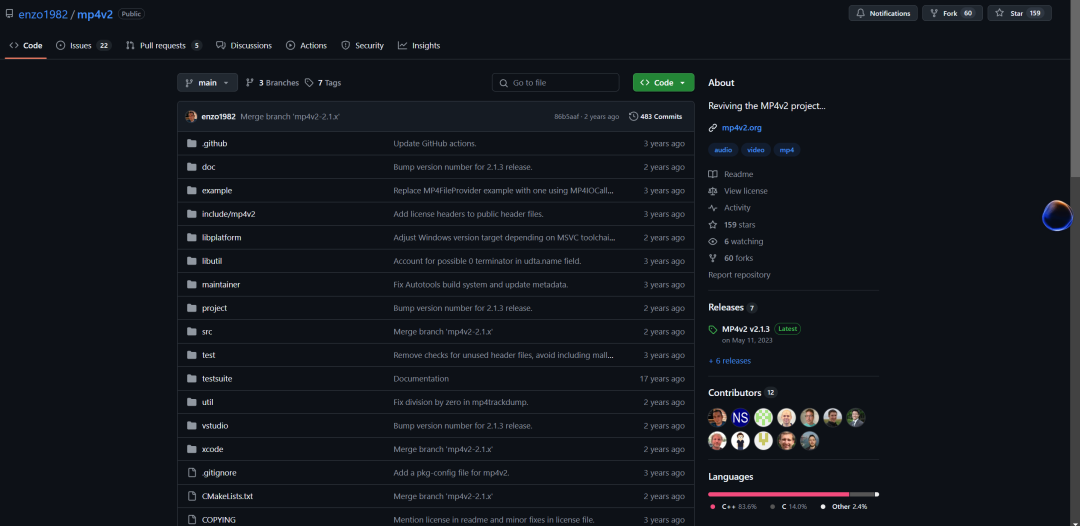1080x526 pixels.
Task: Click the star icon beside 159 stars
Action: point(713,224)
